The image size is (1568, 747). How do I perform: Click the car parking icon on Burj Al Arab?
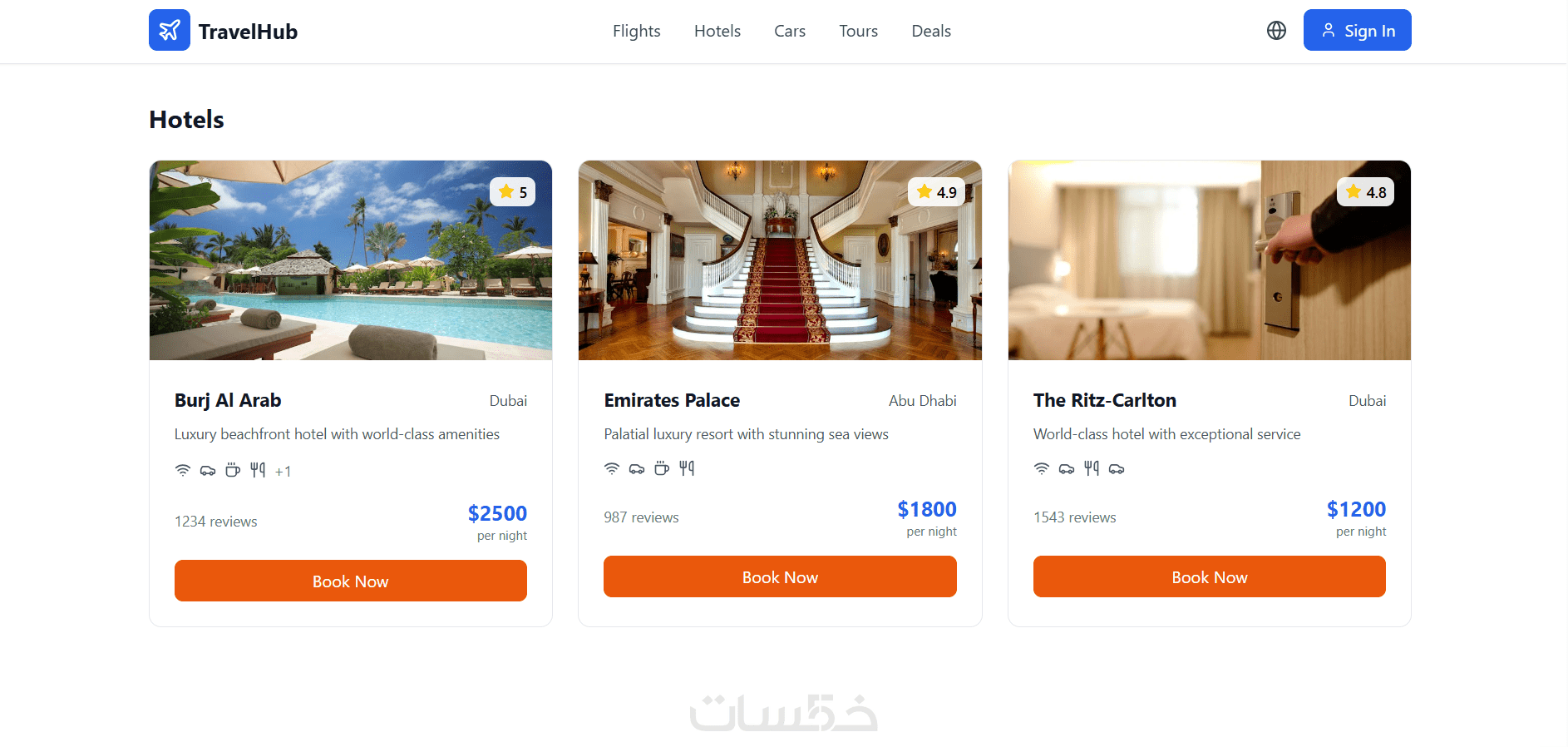tap(208, 470)
